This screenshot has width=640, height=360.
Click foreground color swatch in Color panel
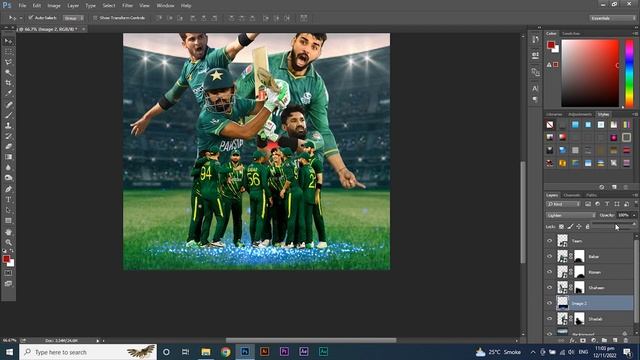click(551, 44)
